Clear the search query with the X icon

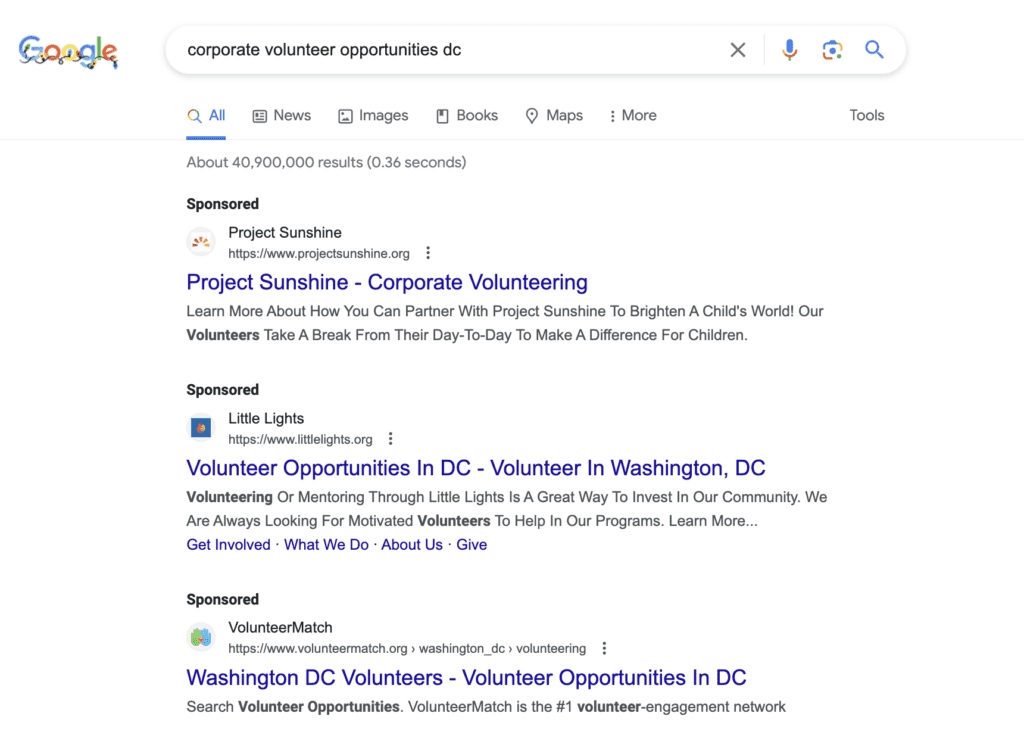coord(737,50)
